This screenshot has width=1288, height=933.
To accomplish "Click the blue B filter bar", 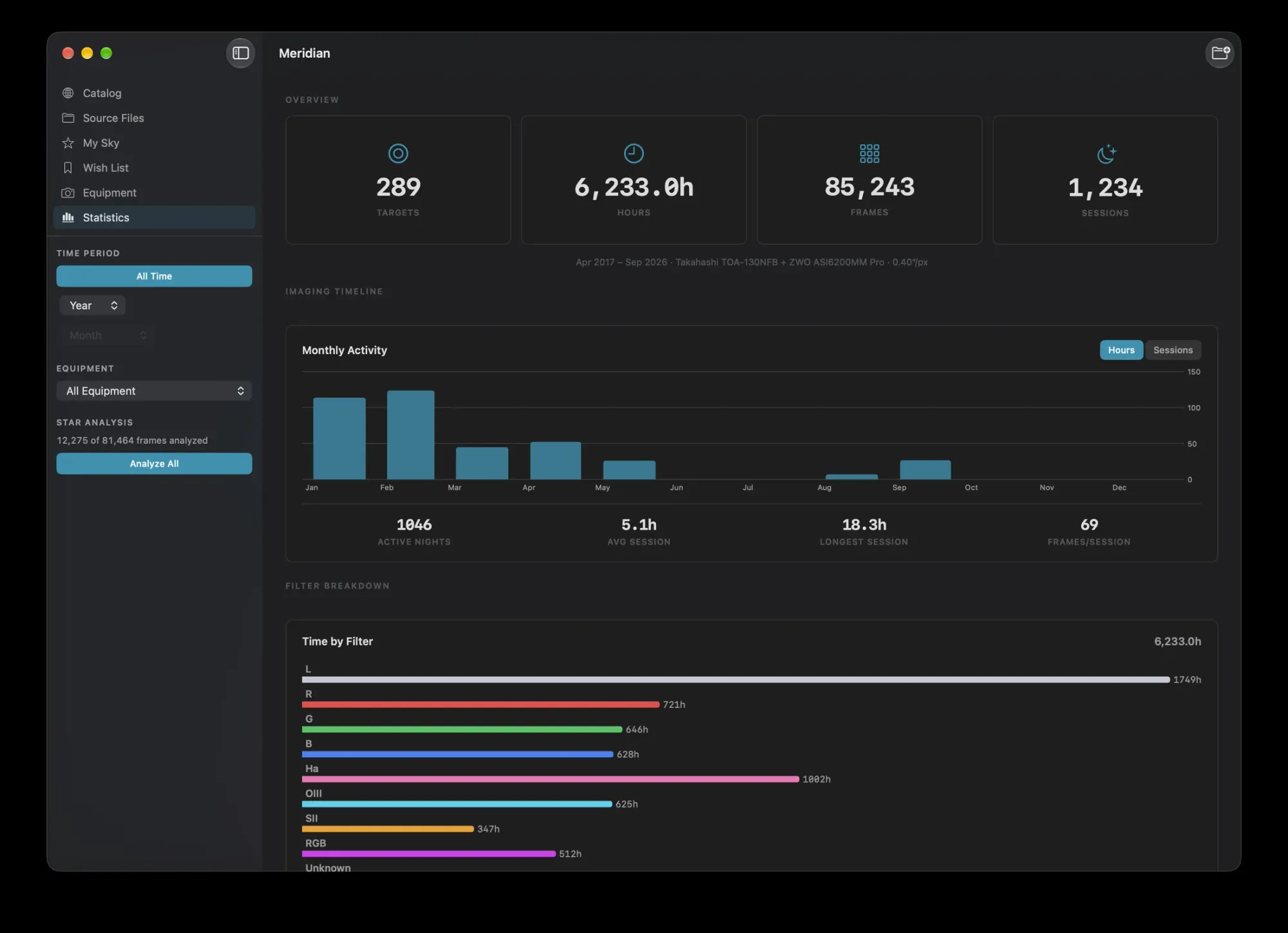I will (x=457, y=754).
